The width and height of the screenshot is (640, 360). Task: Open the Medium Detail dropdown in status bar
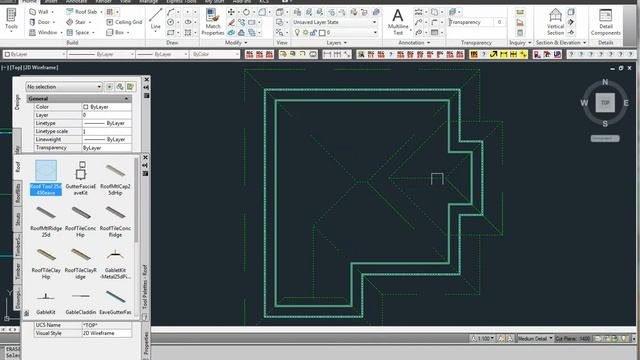tap(535, 338)
